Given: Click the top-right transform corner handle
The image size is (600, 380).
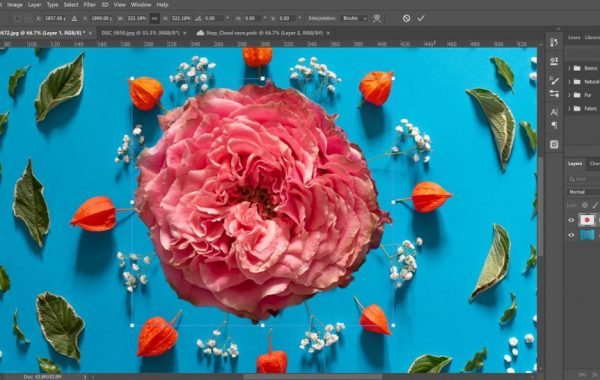Looking at the screenshot, I should click(x=393, y=78).
